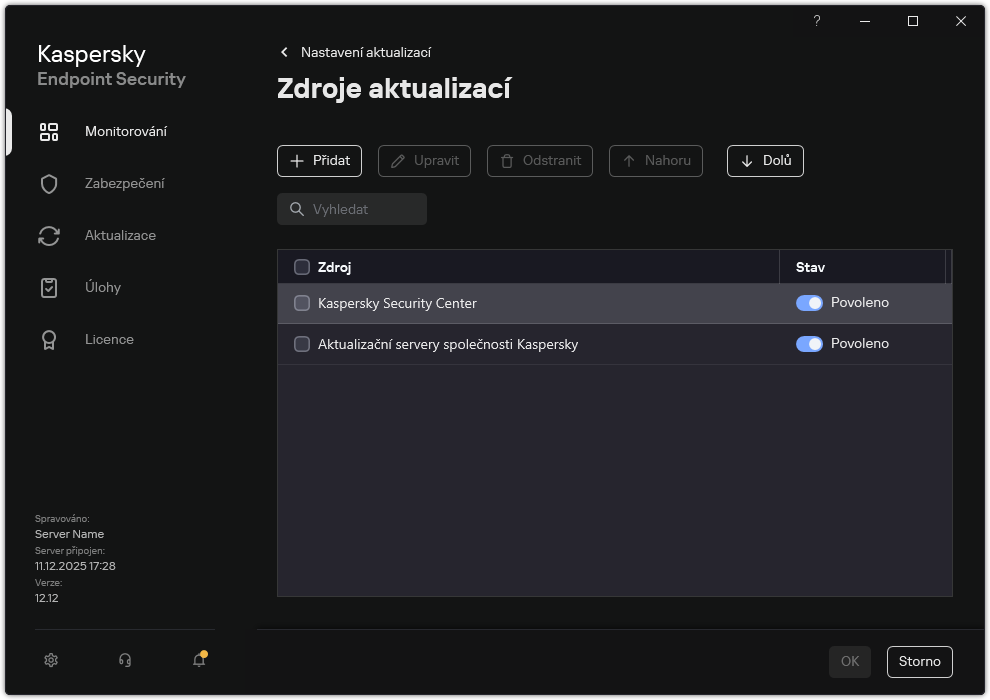Select the Zabezpečení shield icon
The image size is (990, 700).
49,183
